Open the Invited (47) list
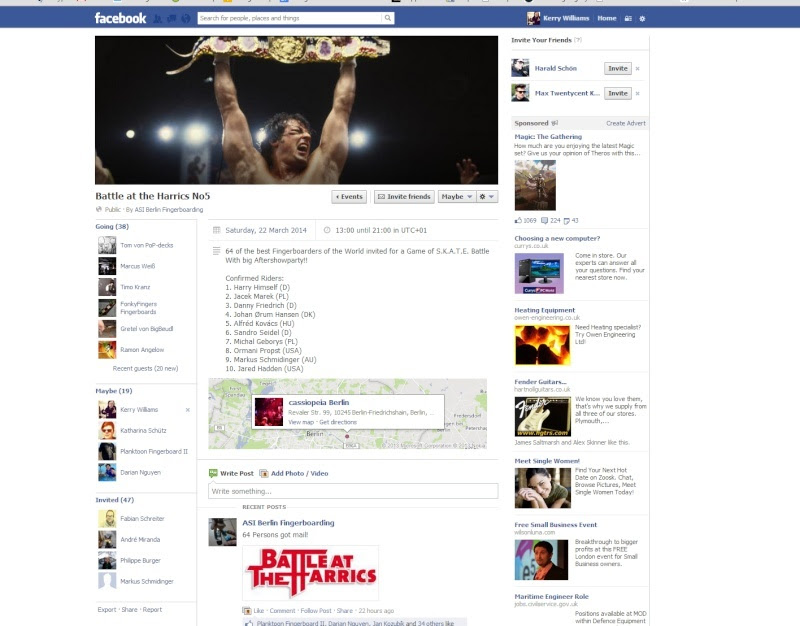Viewport: 800px width, 626px height. coord(115,500)
